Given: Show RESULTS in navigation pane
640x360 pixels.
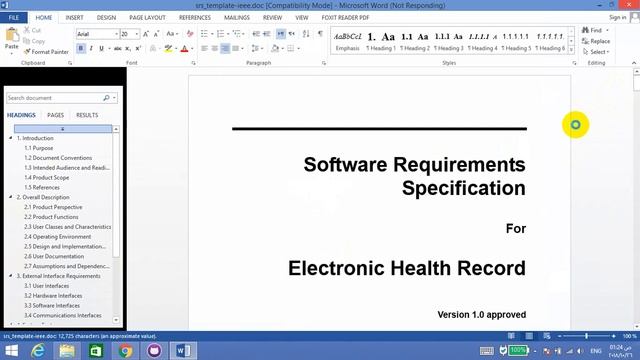Looking at the screenshot, I should click(x=87, y=115).
